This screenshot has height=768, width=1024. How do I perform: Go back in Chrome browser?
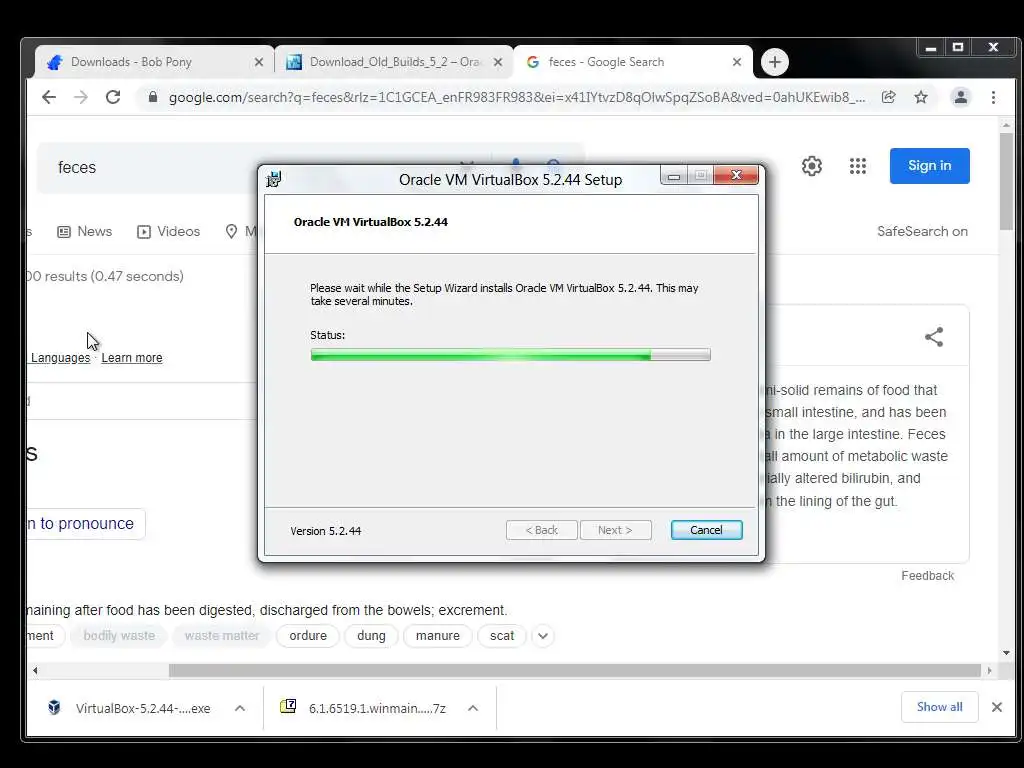[49, 97]
